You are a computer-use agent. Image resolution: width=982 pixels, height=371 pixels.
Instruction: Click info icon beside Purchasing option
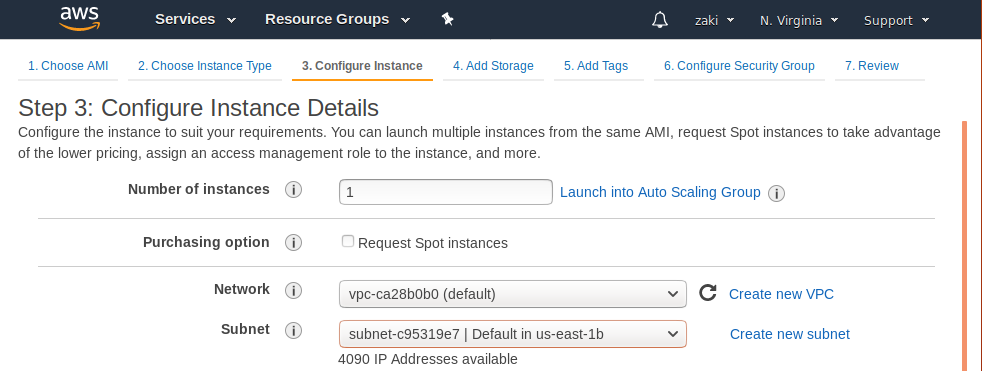293,243
